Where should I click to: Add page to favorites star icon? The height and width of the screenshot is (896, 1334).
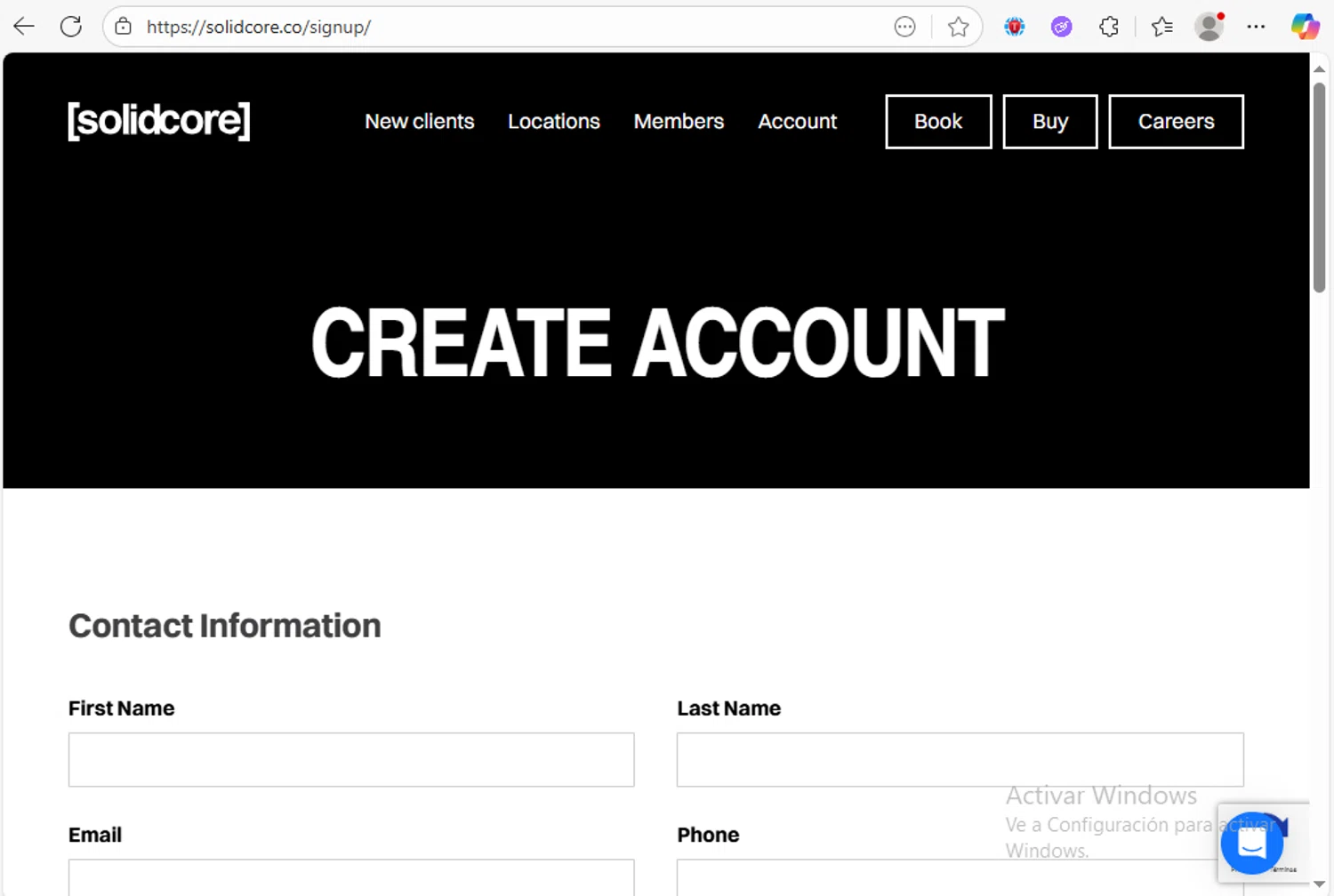pos(958,27)
